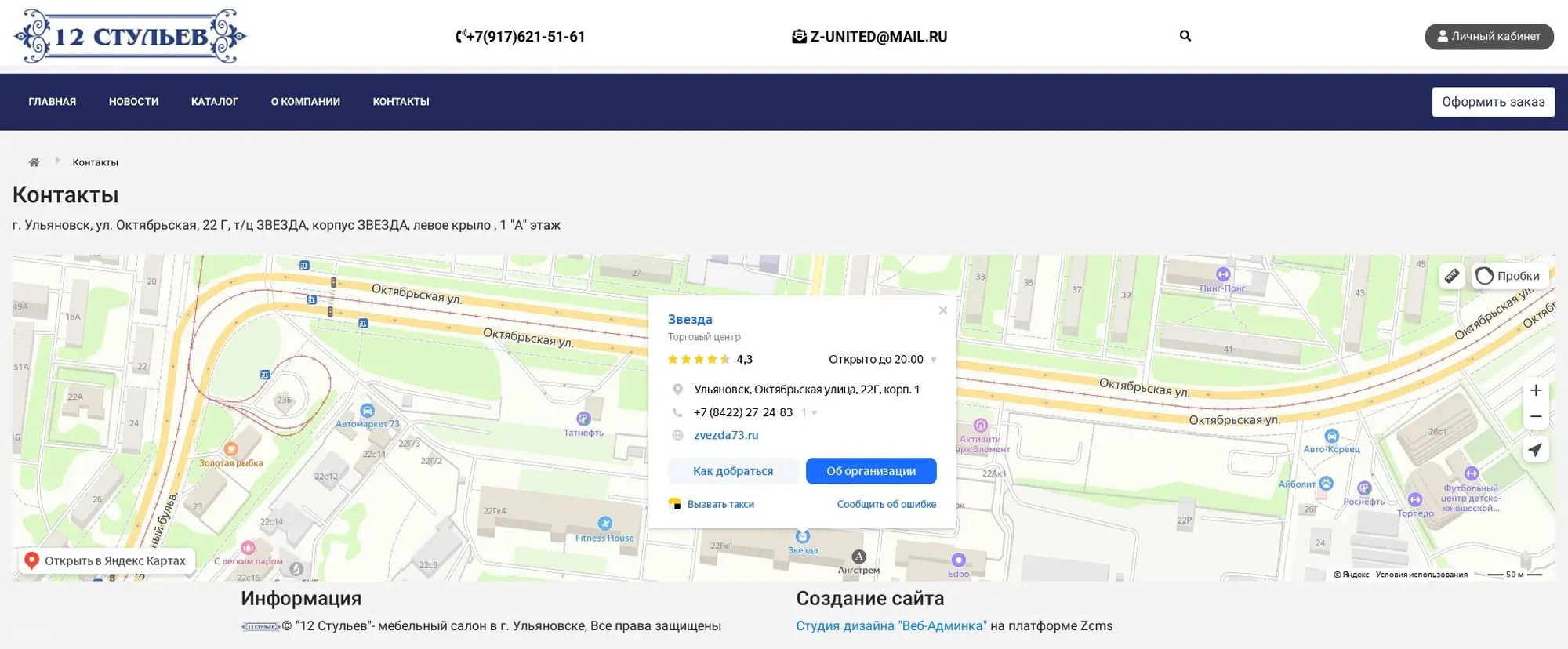Expand additional phone numbers list
1568x649 pixels.
pyautogui.click(x=812, y=413)
